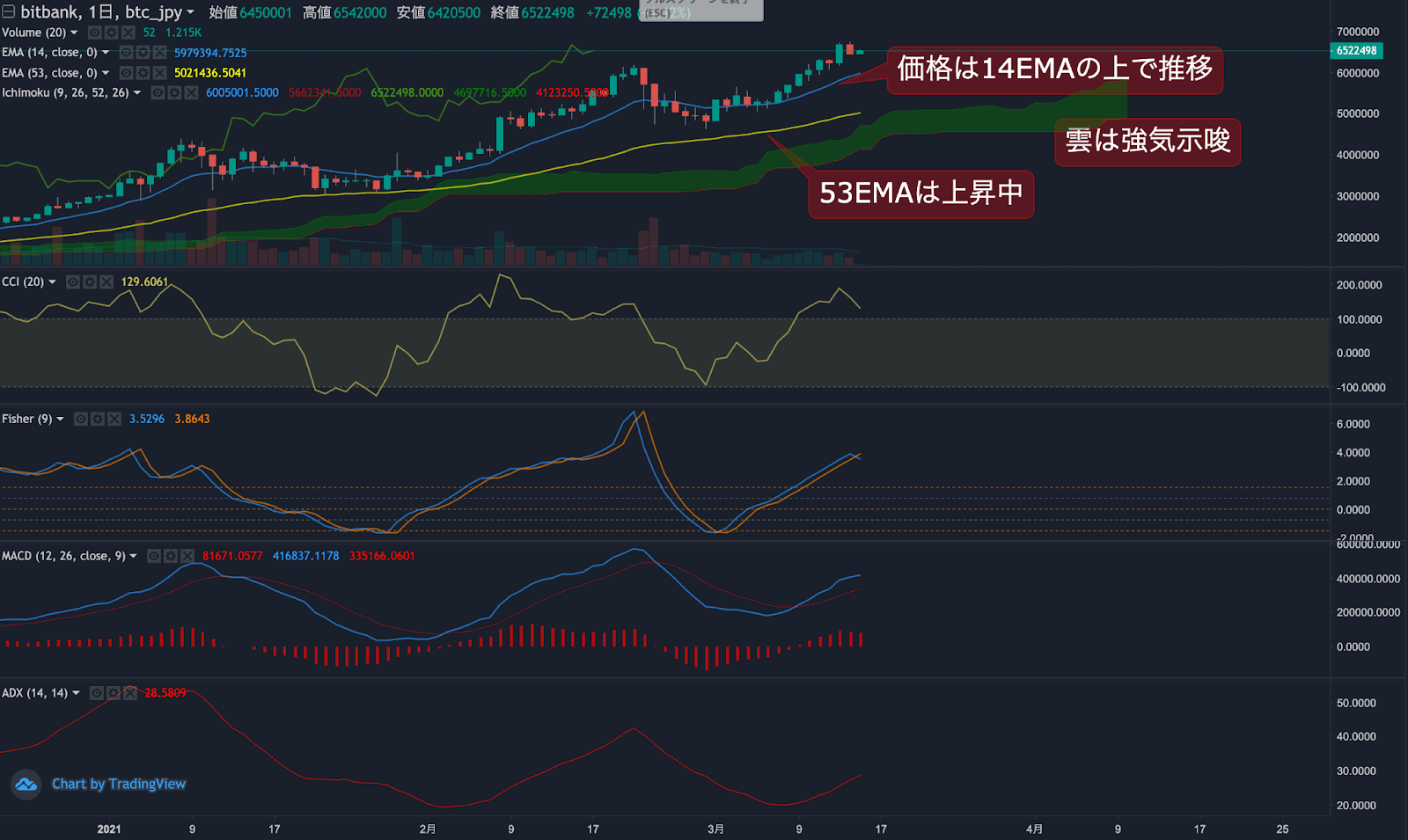Open the CCI (20) settings gear
The height and width of the screenshot is (840, 1408).
click(90, 281)
